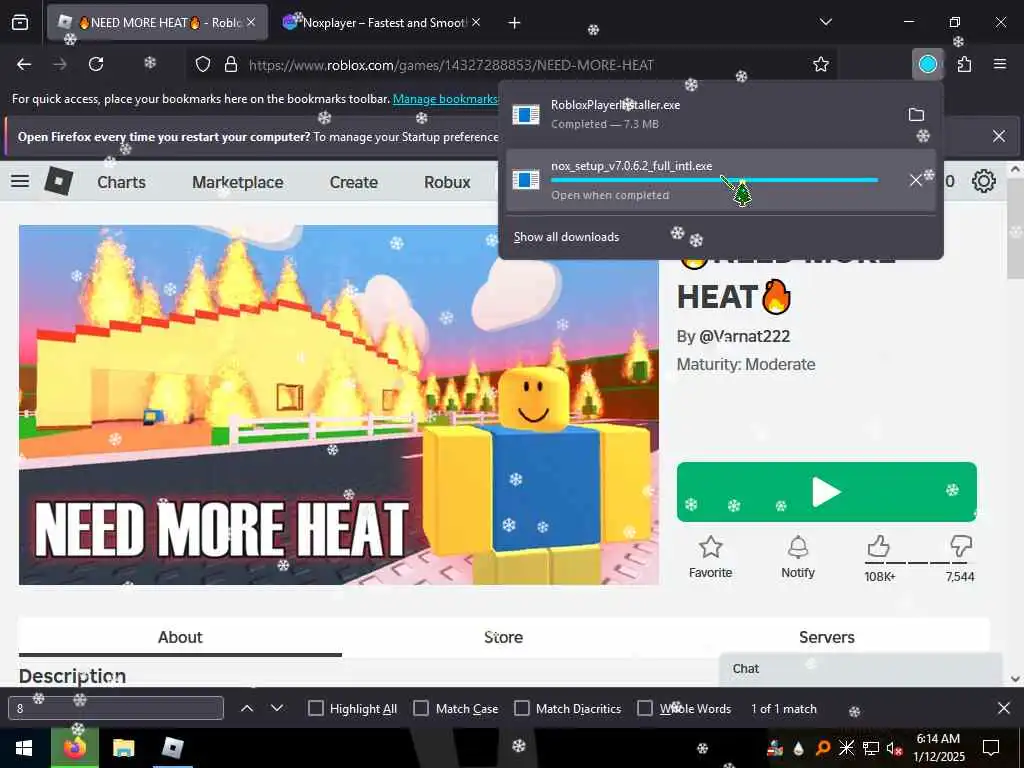Open Firefox from the taskbar

click(74, 748)
